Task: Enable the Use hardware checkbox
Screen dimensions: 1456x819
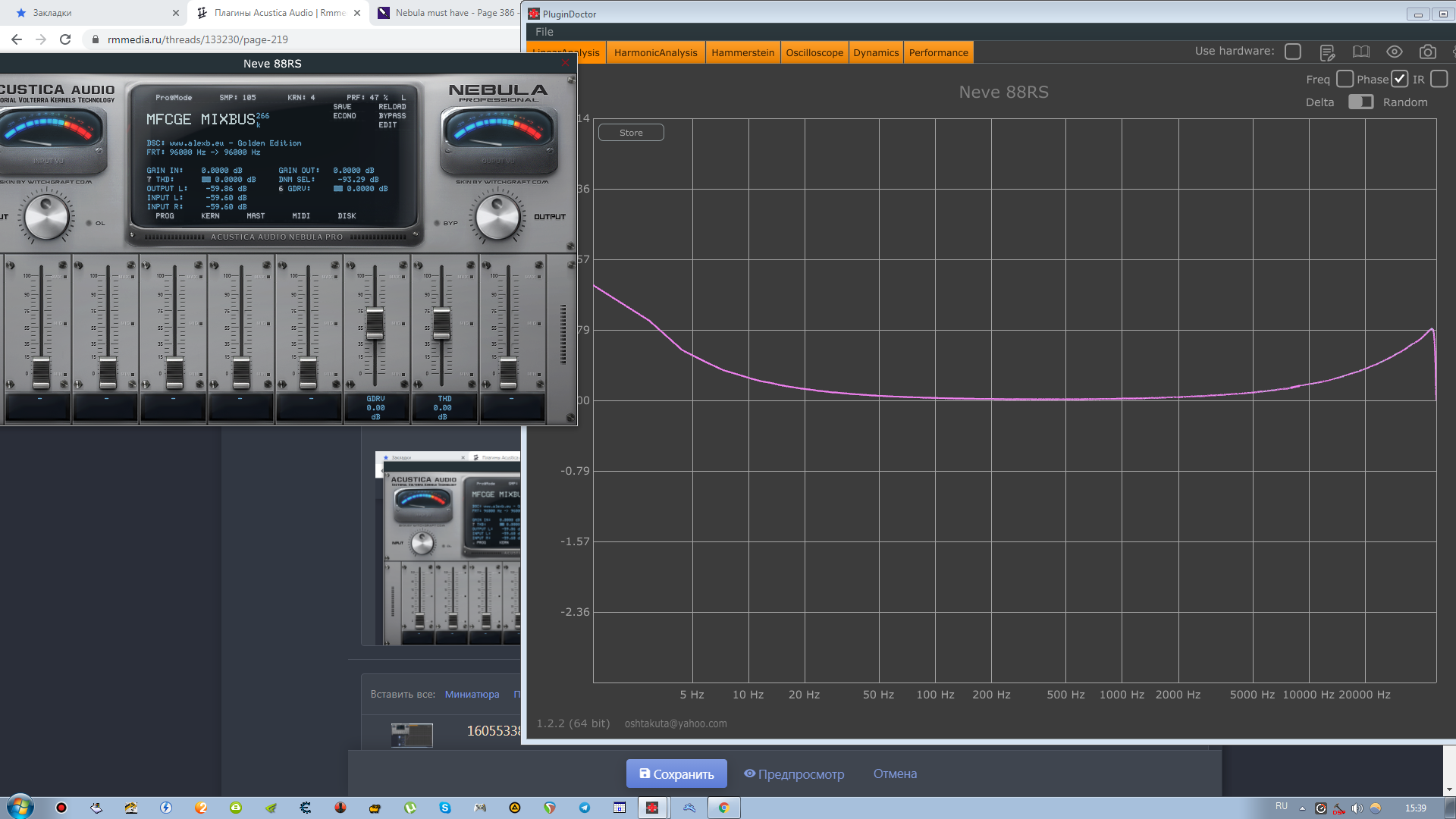Action: 1293,52
